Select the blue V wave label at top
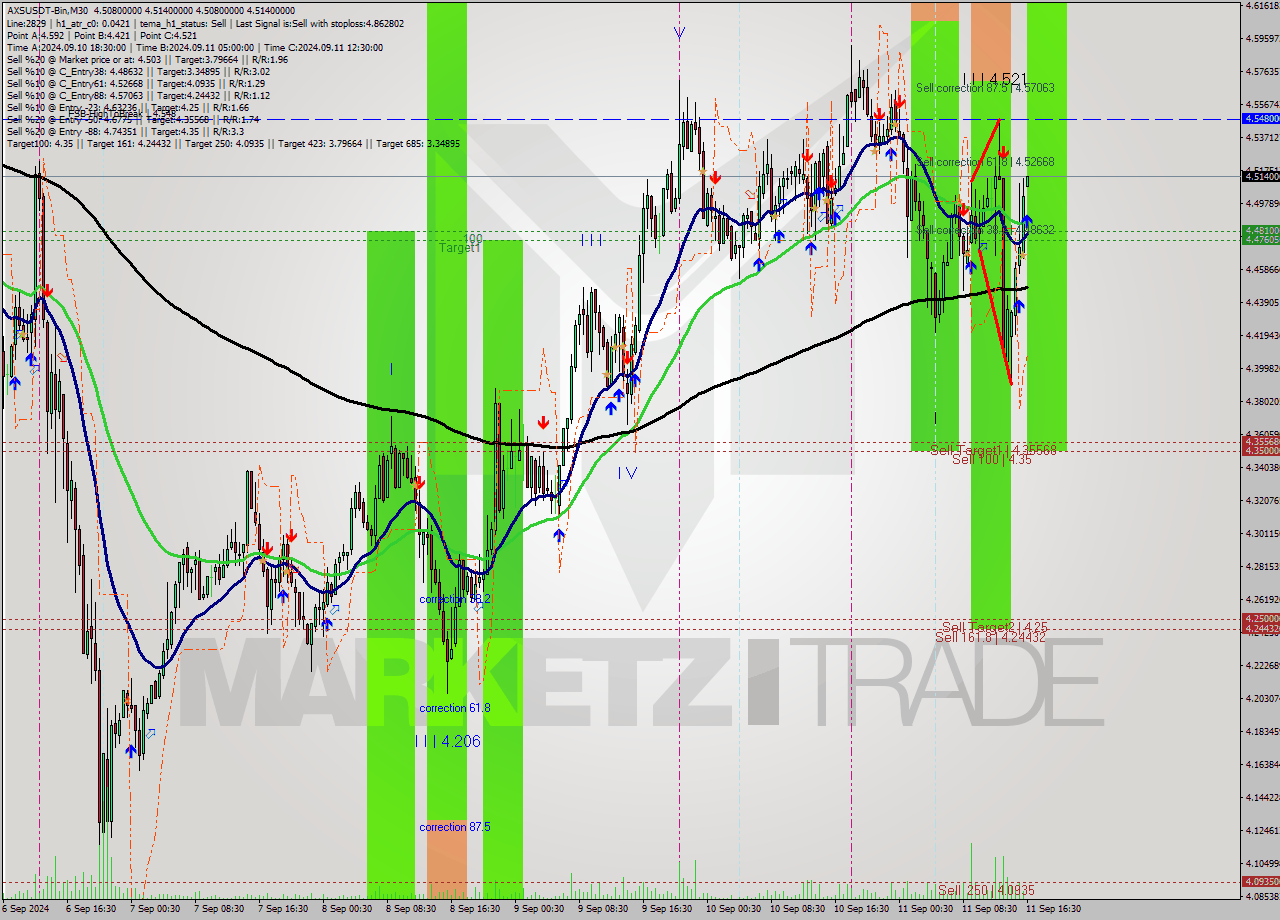 (680, 33)
